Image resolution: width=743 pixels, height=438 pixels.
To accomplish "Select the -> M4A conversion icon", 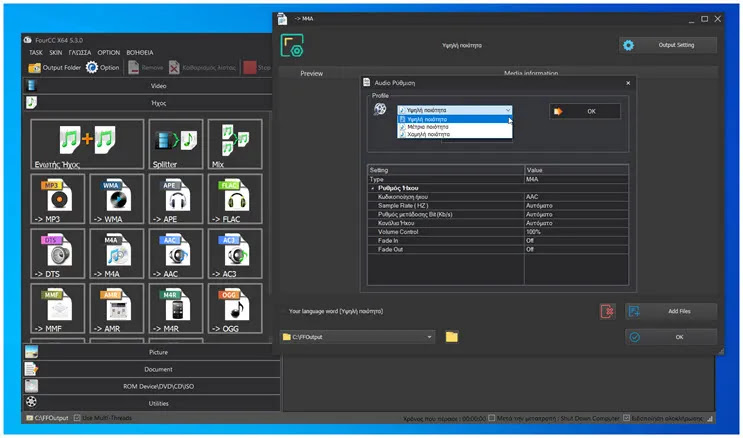I will pyautogui.click(x=117, y=254).
